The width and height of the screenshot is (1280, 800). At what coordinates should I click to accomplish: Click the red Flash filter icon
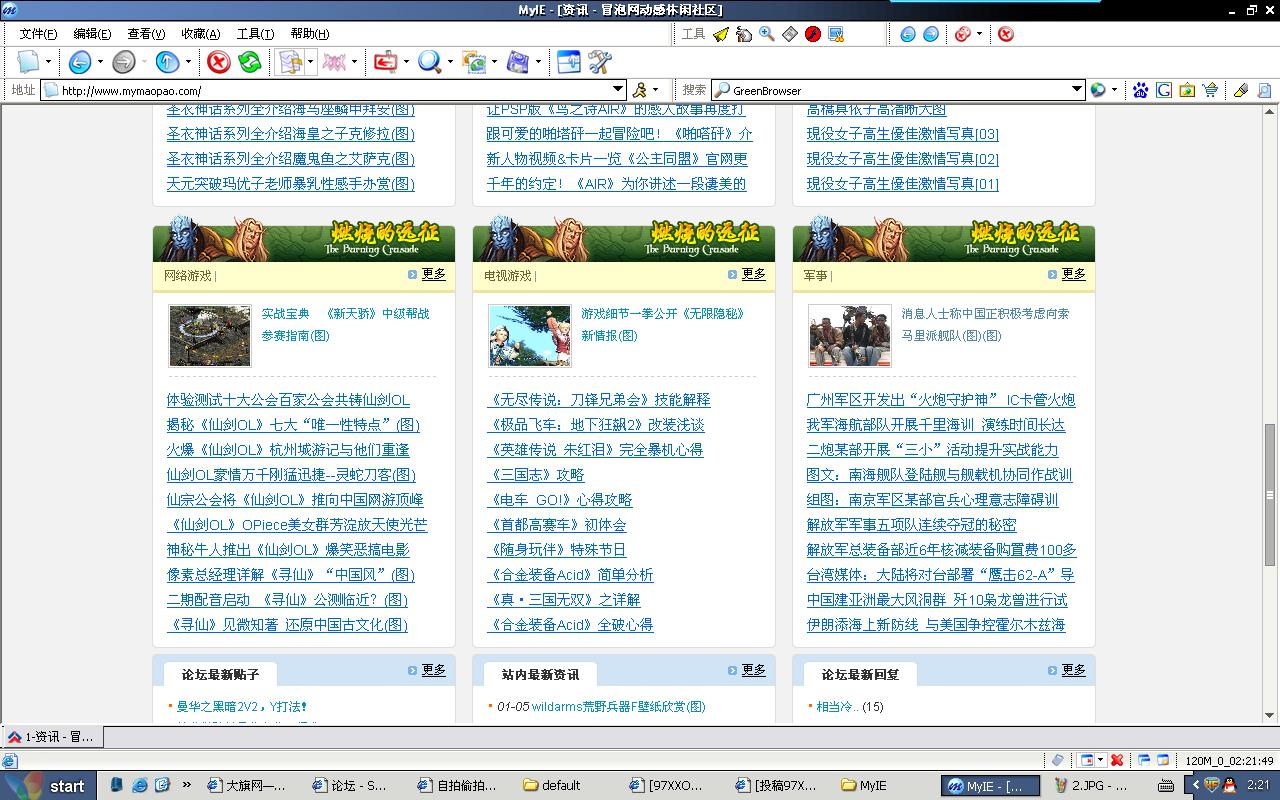[813, 34]
